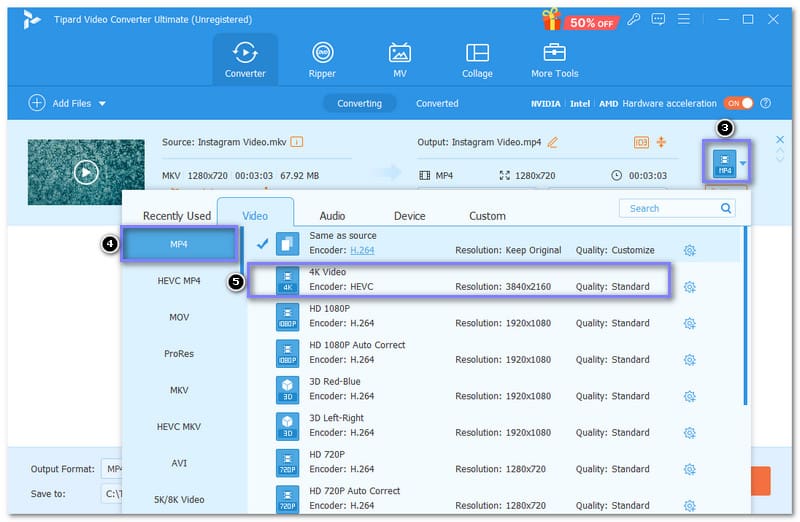Click the 50% off gift promotion
This screenshot has width=800, height=522.
click(x=581, y=20)
